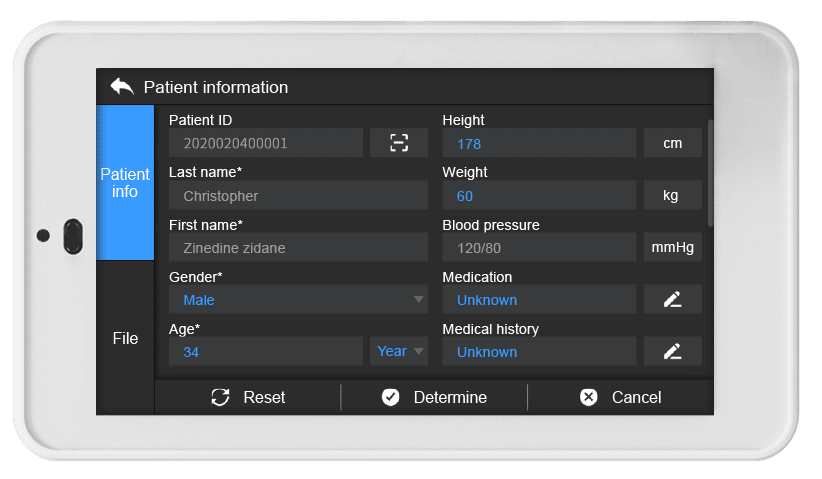The height and width of the screenshot is (479, 822).
Task: Switch to the Patient info tab
Action: coord(125,182)
